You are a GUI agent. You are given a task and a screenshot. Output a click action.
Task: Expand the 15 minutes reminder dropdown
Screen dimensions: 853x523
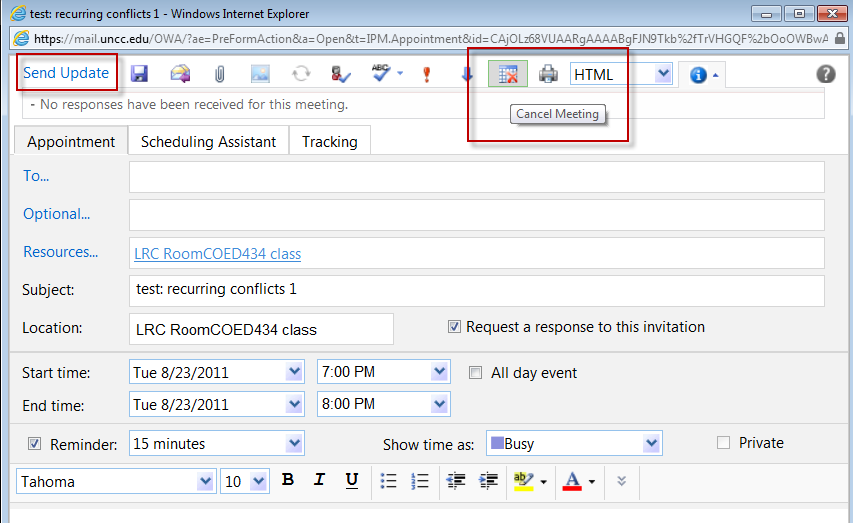click(294, 444)
